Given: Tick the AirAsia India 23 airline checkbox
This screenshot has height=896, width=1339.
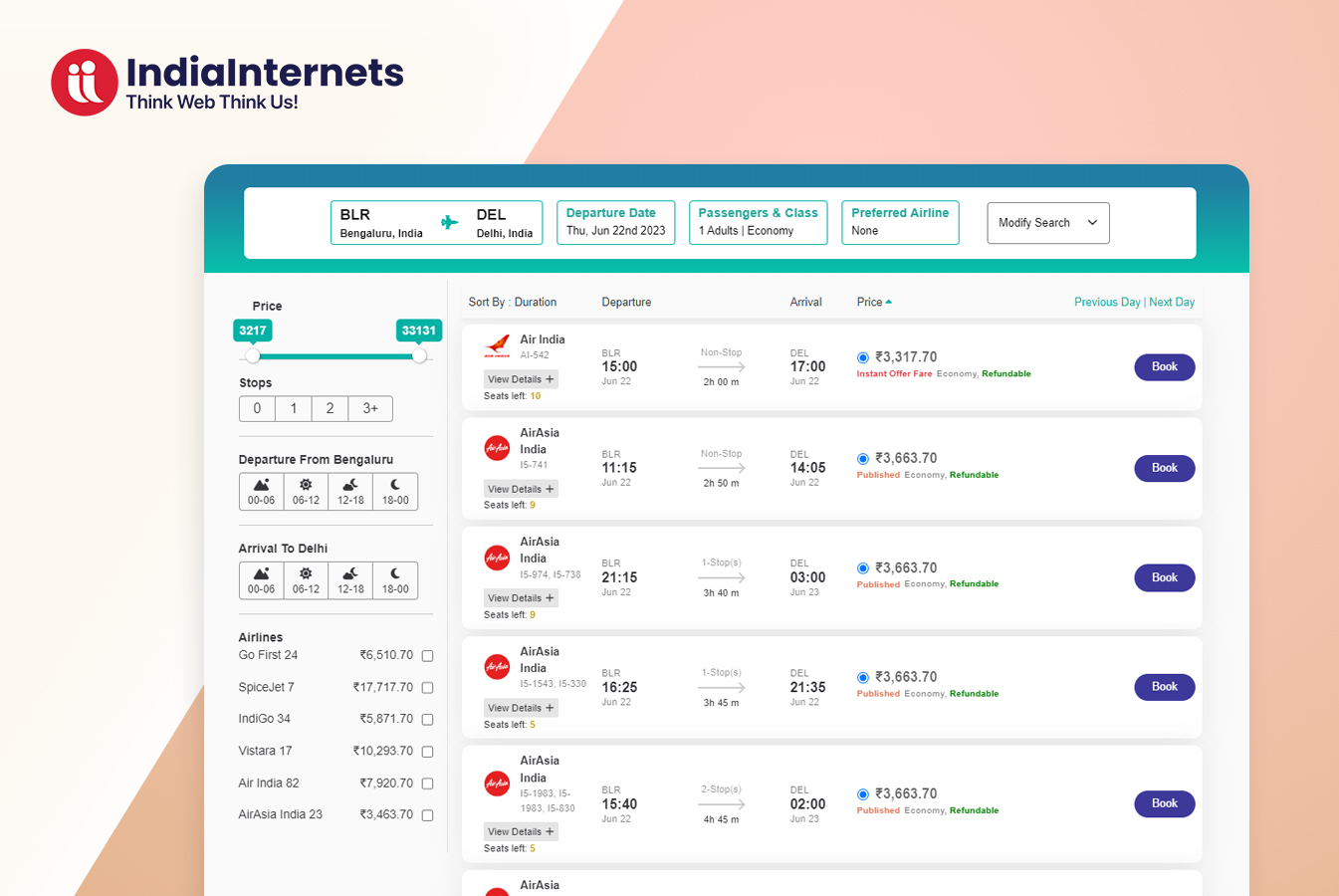Looking at the screenshot, I should [427, 815].
